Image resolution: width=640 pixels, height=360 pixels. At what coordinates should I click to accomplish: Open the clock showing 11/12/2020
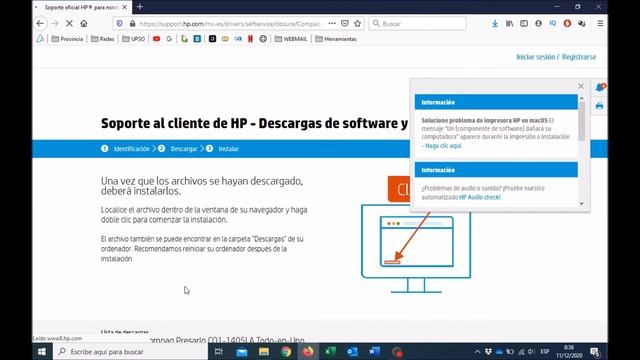569,351
